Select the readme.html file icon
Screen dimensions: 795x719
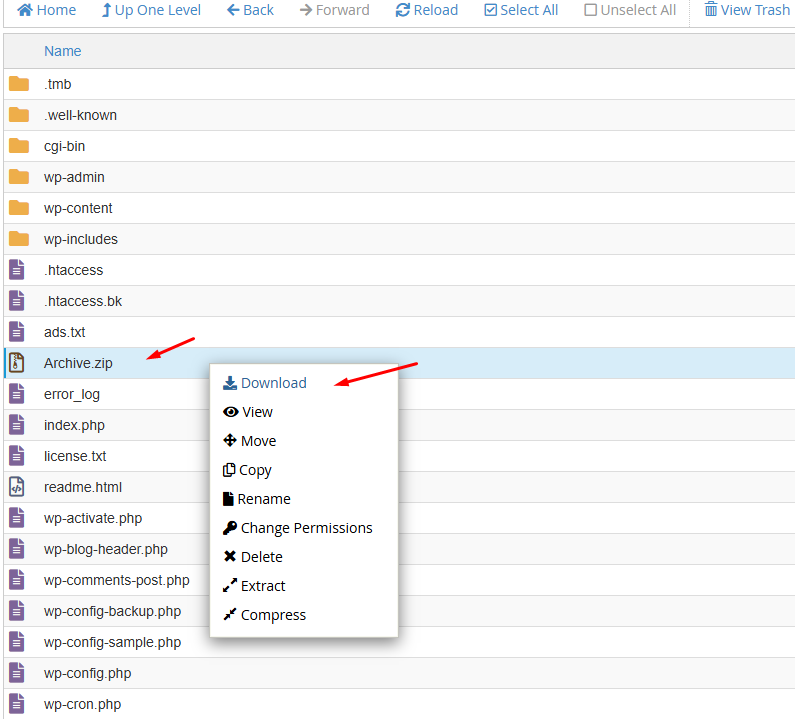17,487
